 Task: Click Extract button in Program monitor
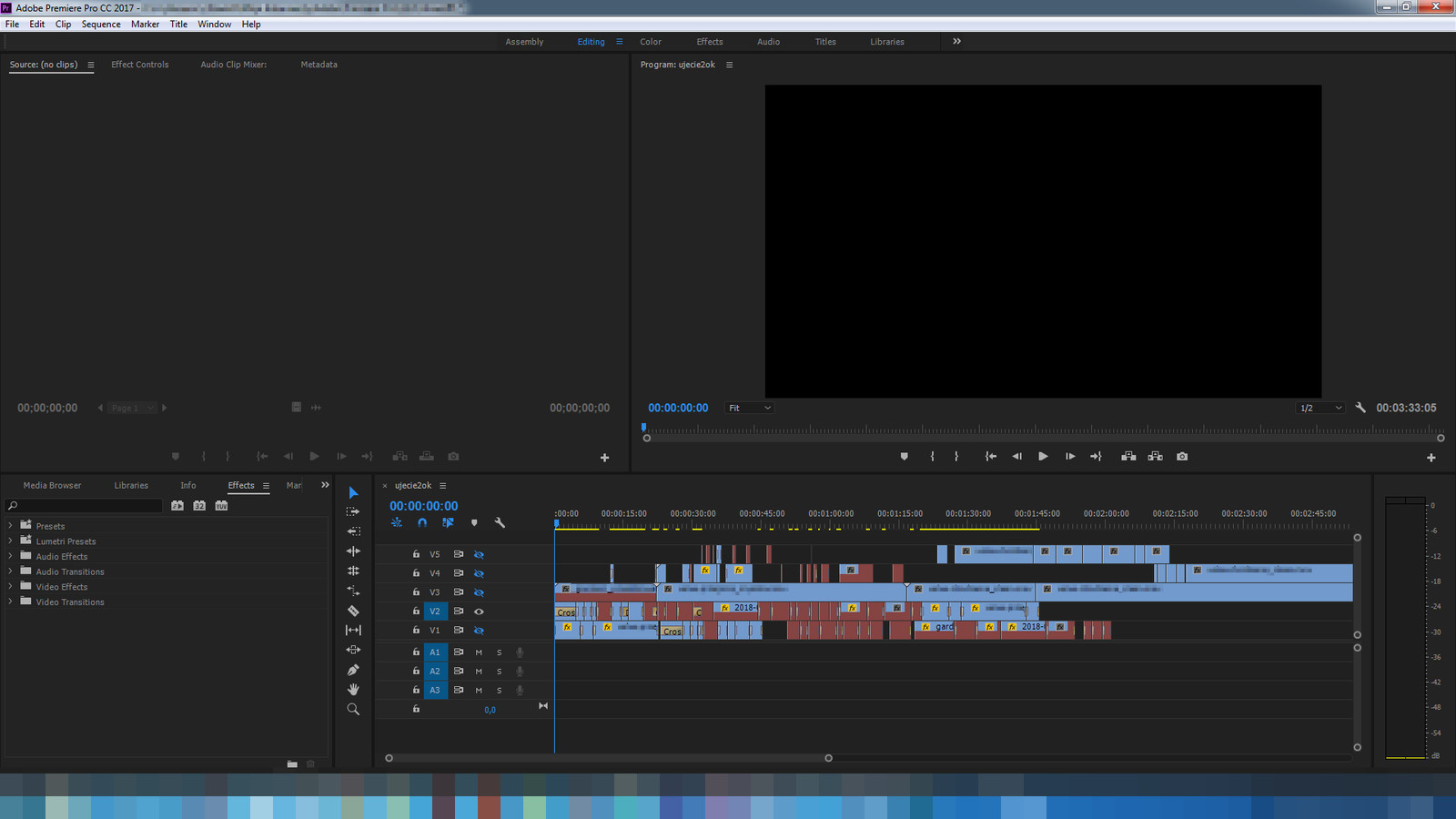point(1155,457)
